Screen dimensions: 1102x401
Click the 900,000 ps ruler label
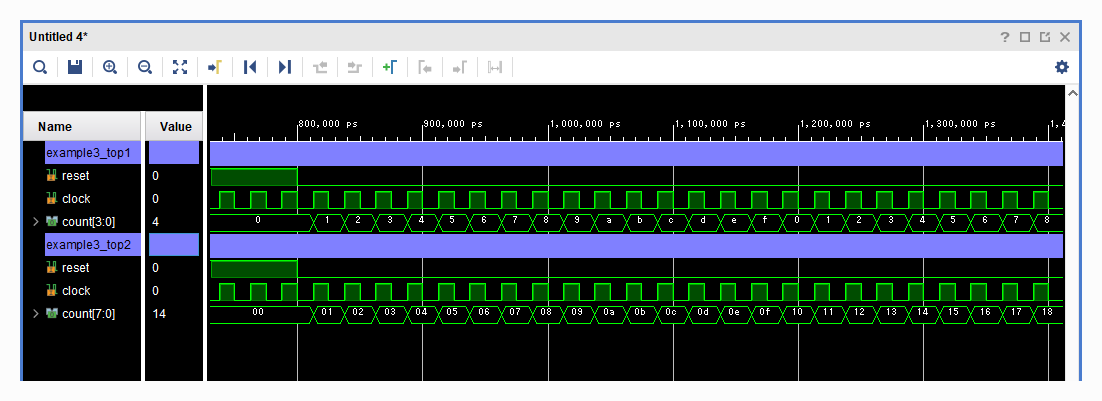click(453, 124)
